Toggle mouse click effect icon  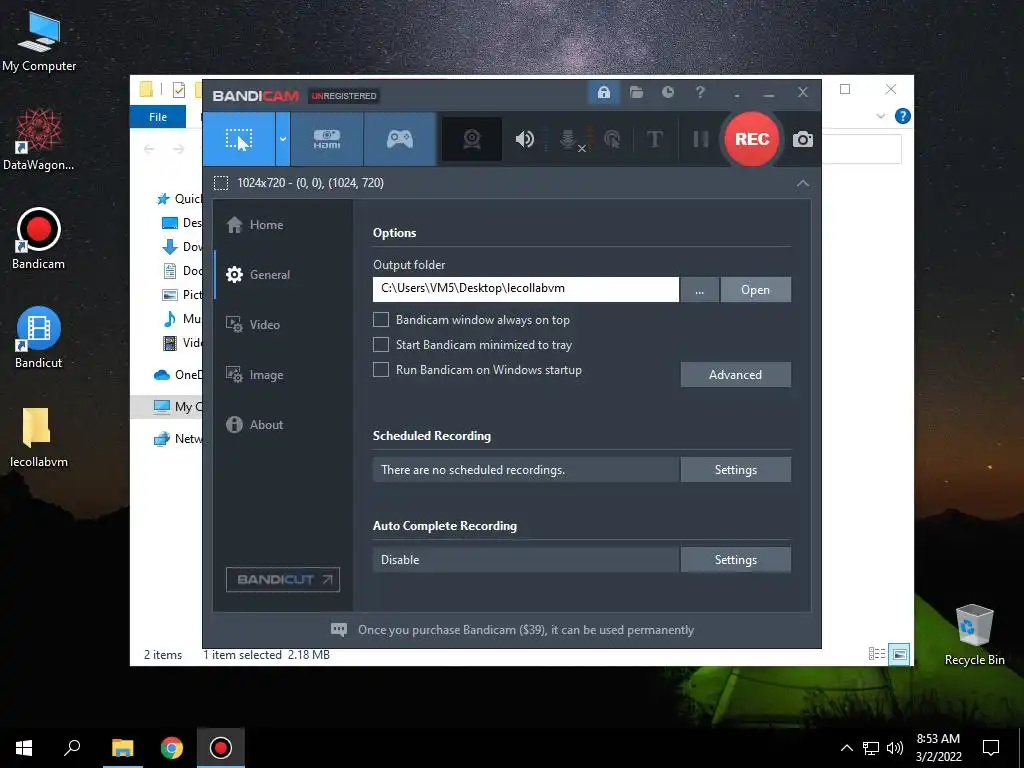612,139
